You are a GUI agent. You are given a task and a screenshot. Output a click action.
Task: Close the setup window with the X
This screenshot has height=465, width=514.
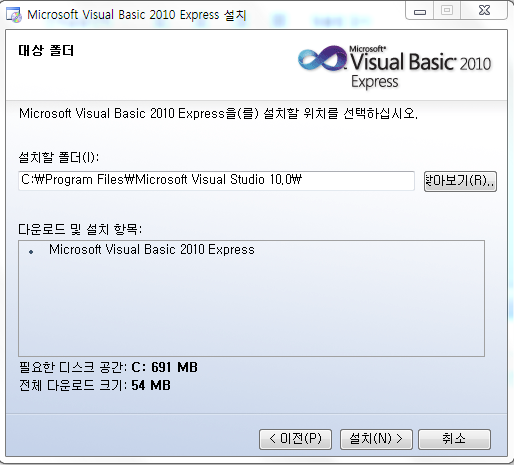[484, 11]
